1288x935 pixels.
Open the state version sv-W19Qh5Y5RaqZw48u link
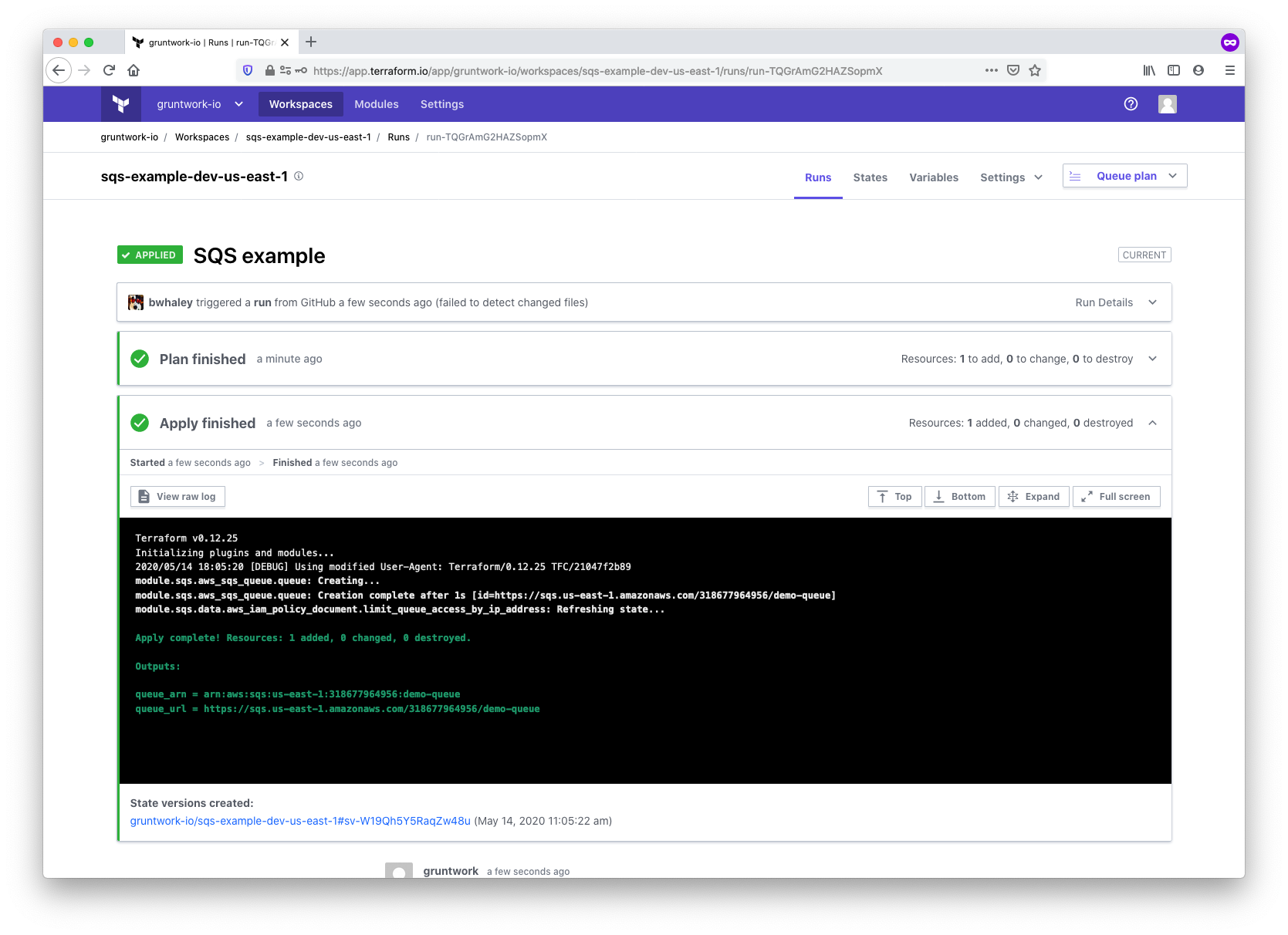(x=300, y=821)
